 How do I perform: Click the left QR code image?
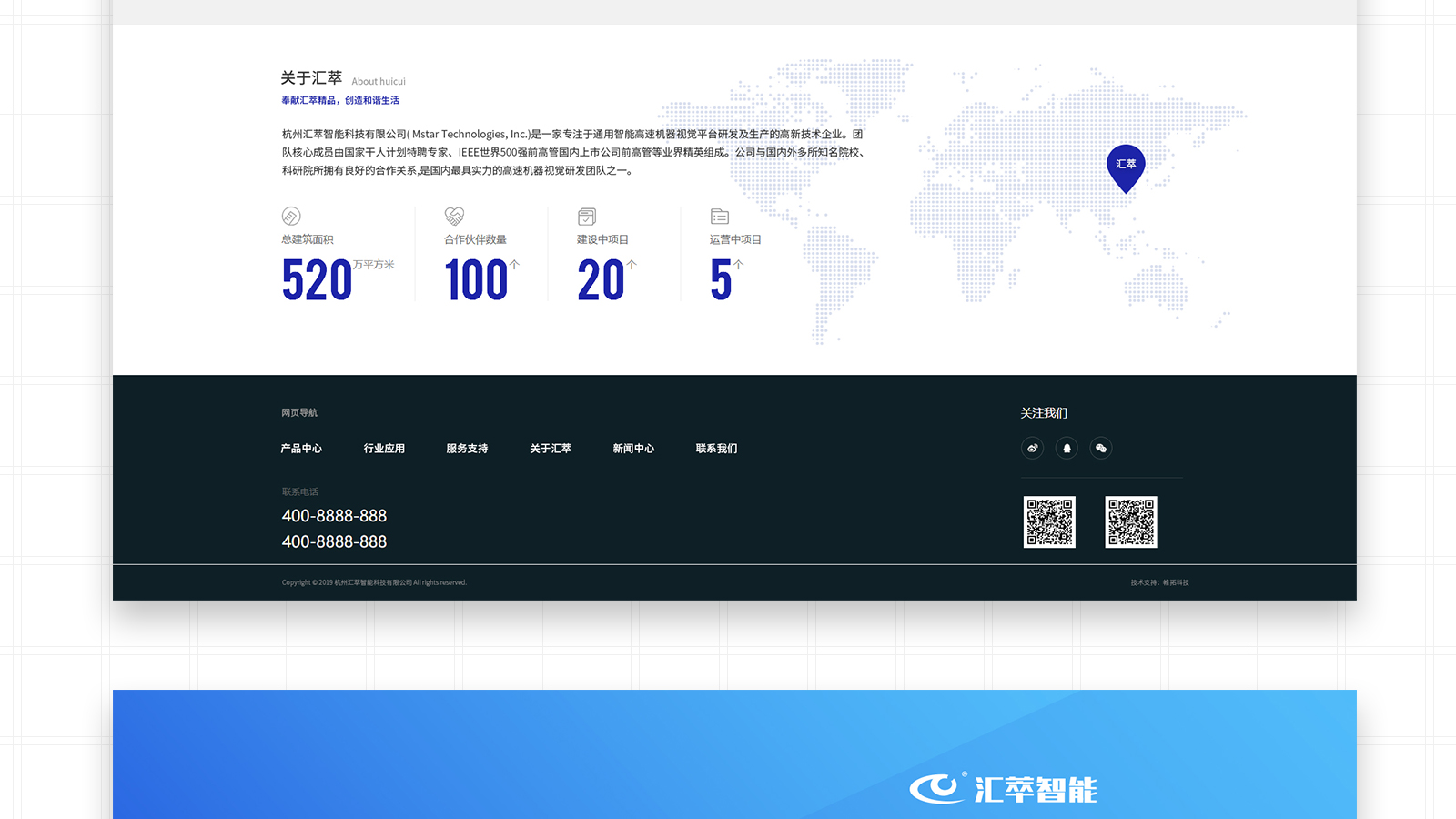pos(1049,521)
